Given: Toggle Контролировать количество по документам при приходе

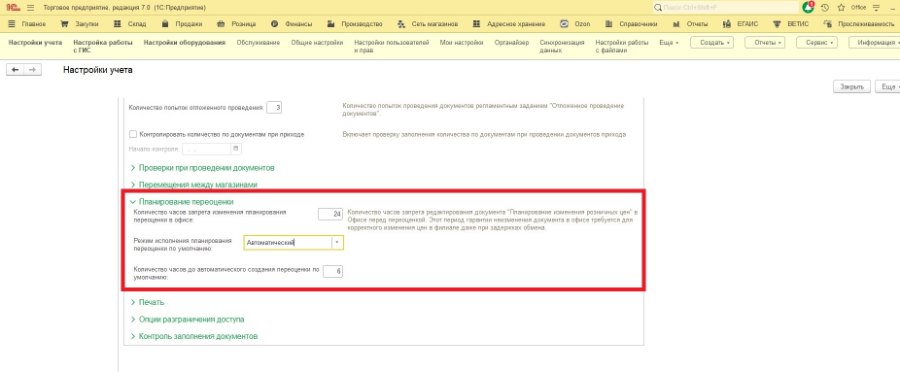Looking at the screenshot, I should 133,134.
